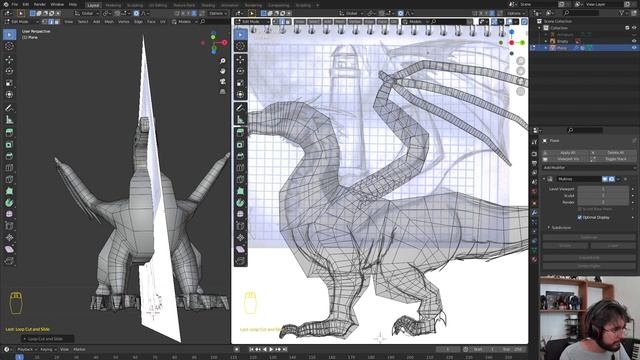
Task: Open Edit Mode dropdown in left viewport
Action: 22,22
